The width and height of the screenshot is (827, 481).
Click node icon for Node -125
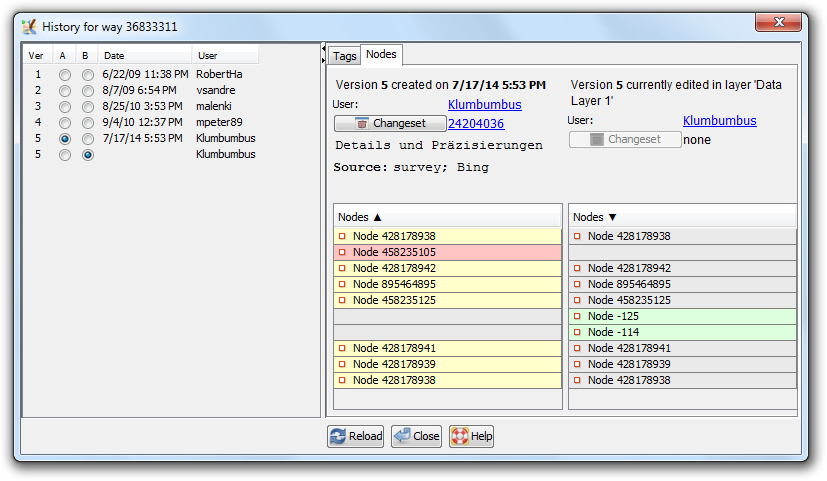coord(577,316)
